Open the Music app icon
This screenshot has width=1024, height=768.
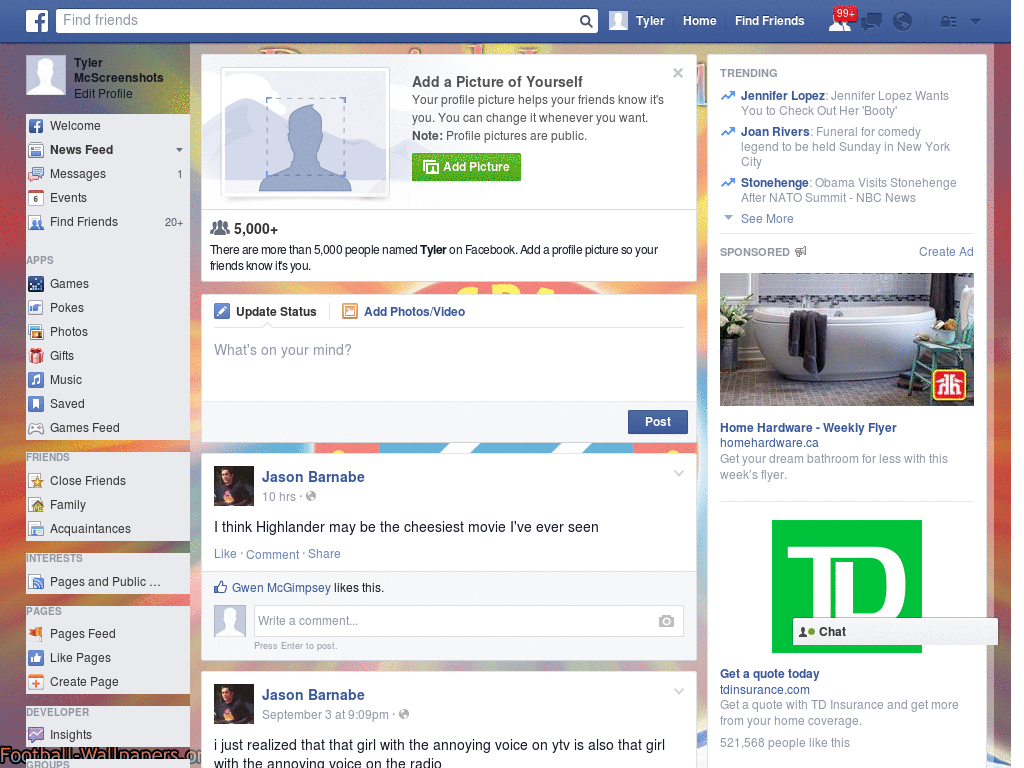click(x=36, y=380)
